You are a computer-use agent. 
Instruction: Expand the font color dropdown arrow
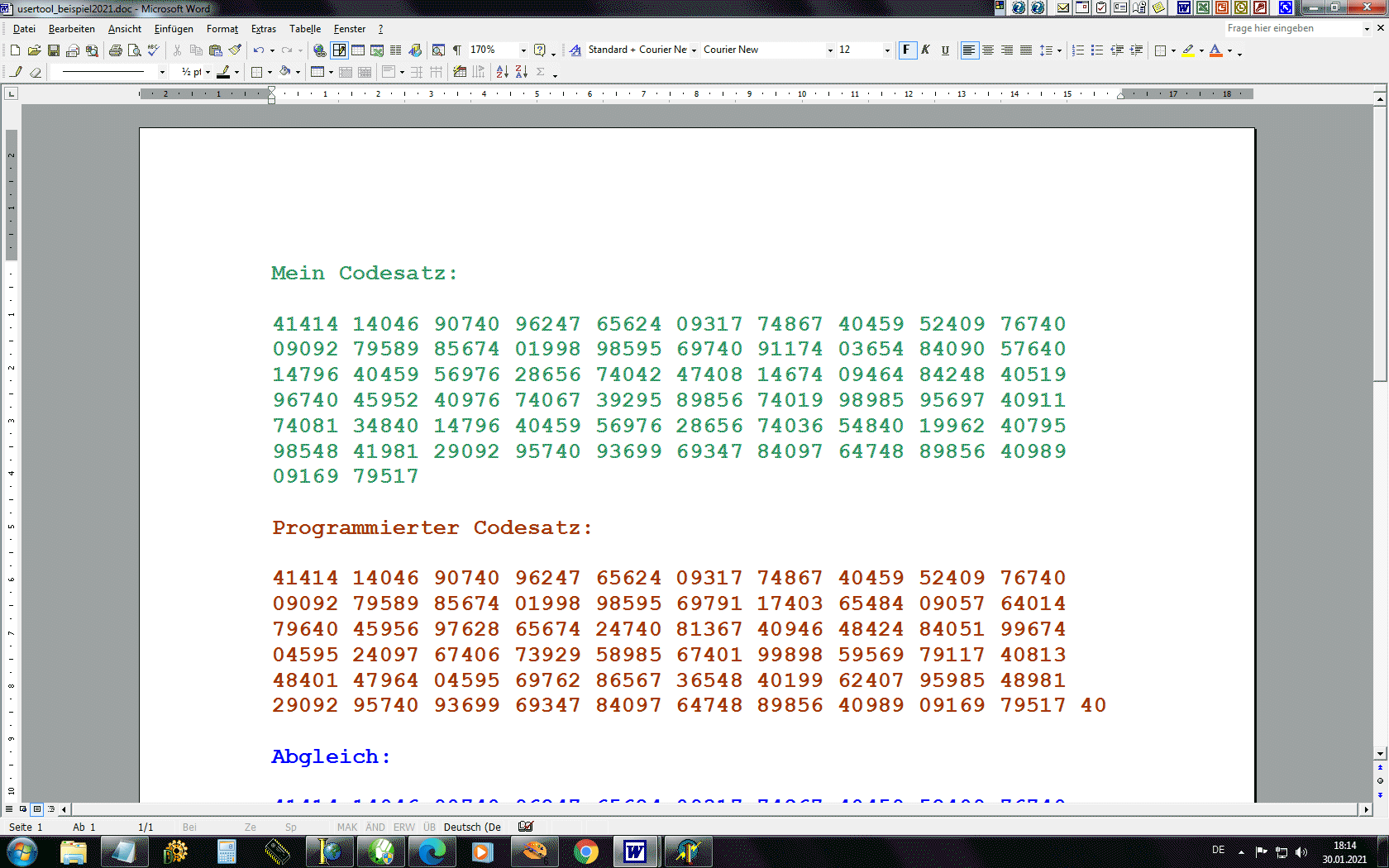point(1229,50)
